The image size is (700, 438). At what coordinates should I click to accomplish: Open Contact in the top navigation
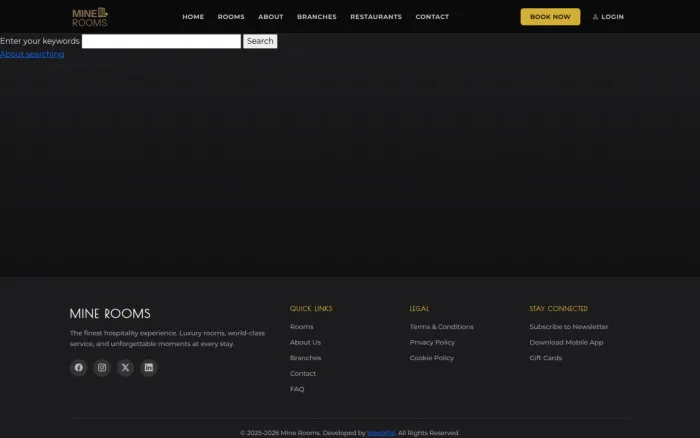point(432,17)
